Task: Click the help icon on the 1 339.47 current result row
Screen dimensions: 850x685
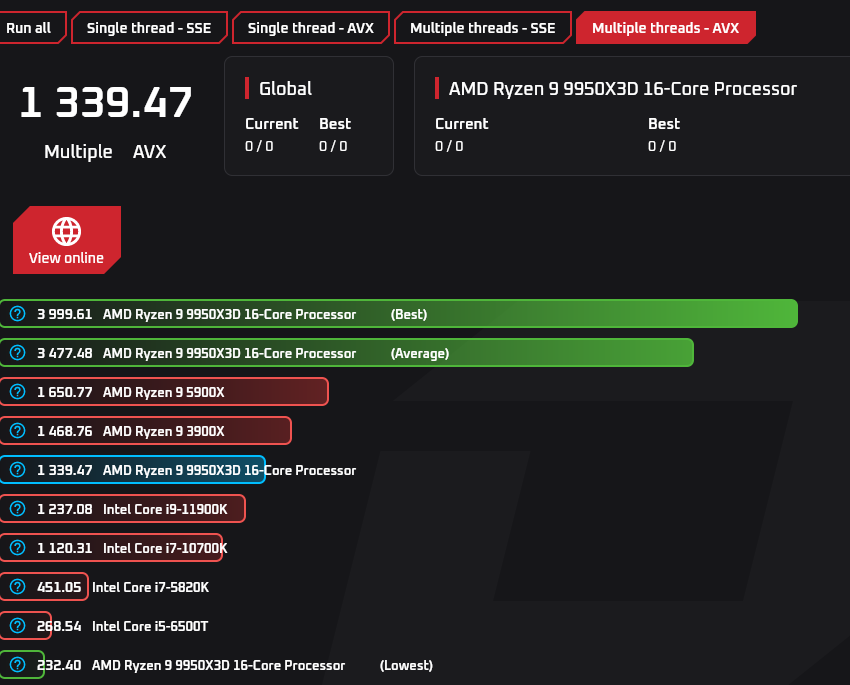Action: click(x=17, y=470)
